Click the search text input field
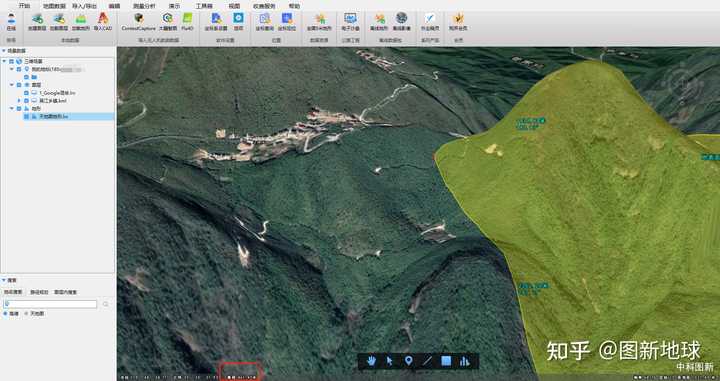 tap(50, 304)
